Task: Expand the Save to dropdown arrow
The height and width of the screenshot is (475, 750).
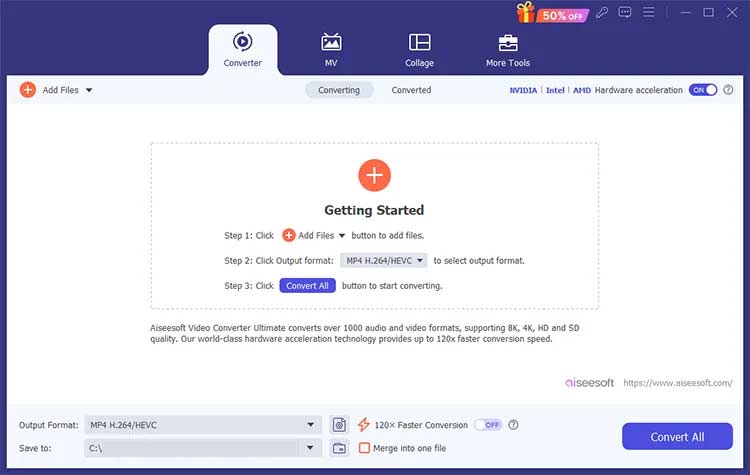Action: tap(310, 448)
